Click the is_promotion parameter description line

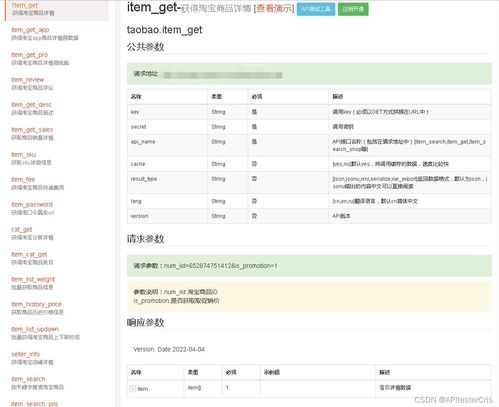click(x=176, y=301)
